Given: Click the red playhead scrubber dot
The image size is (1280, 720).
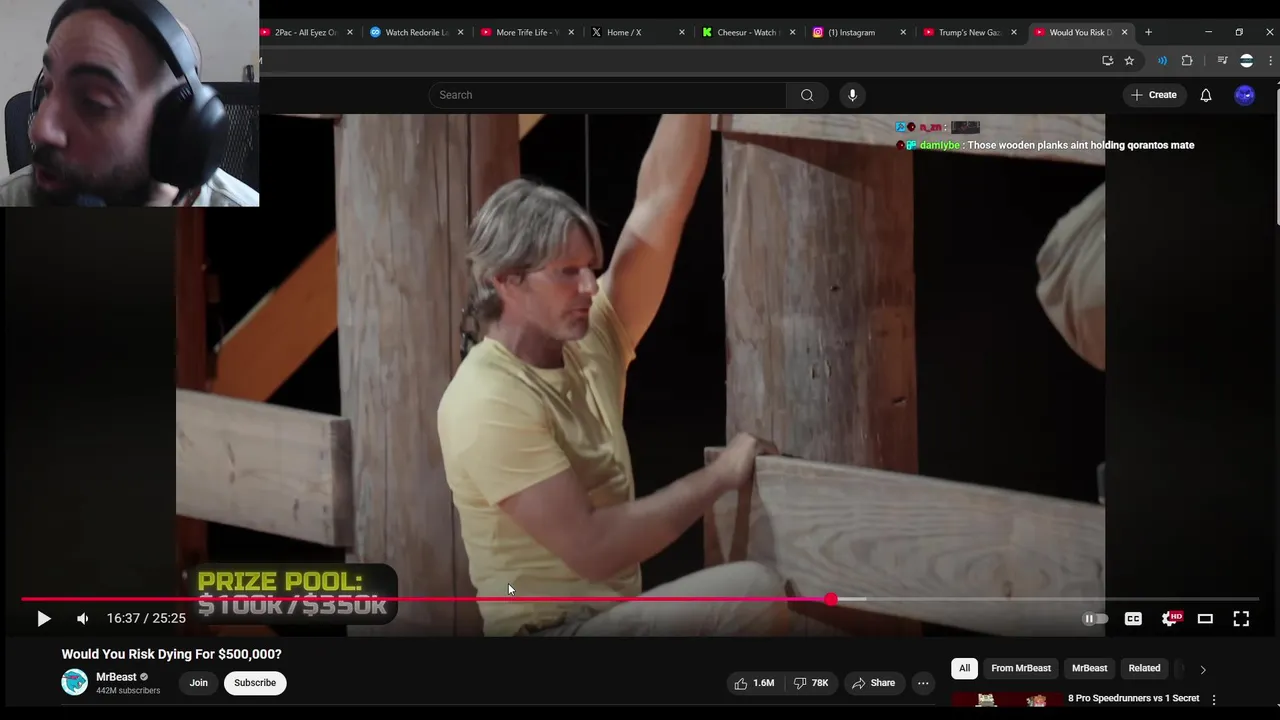Looking at the screenshot, I should (x=831, y=599).
